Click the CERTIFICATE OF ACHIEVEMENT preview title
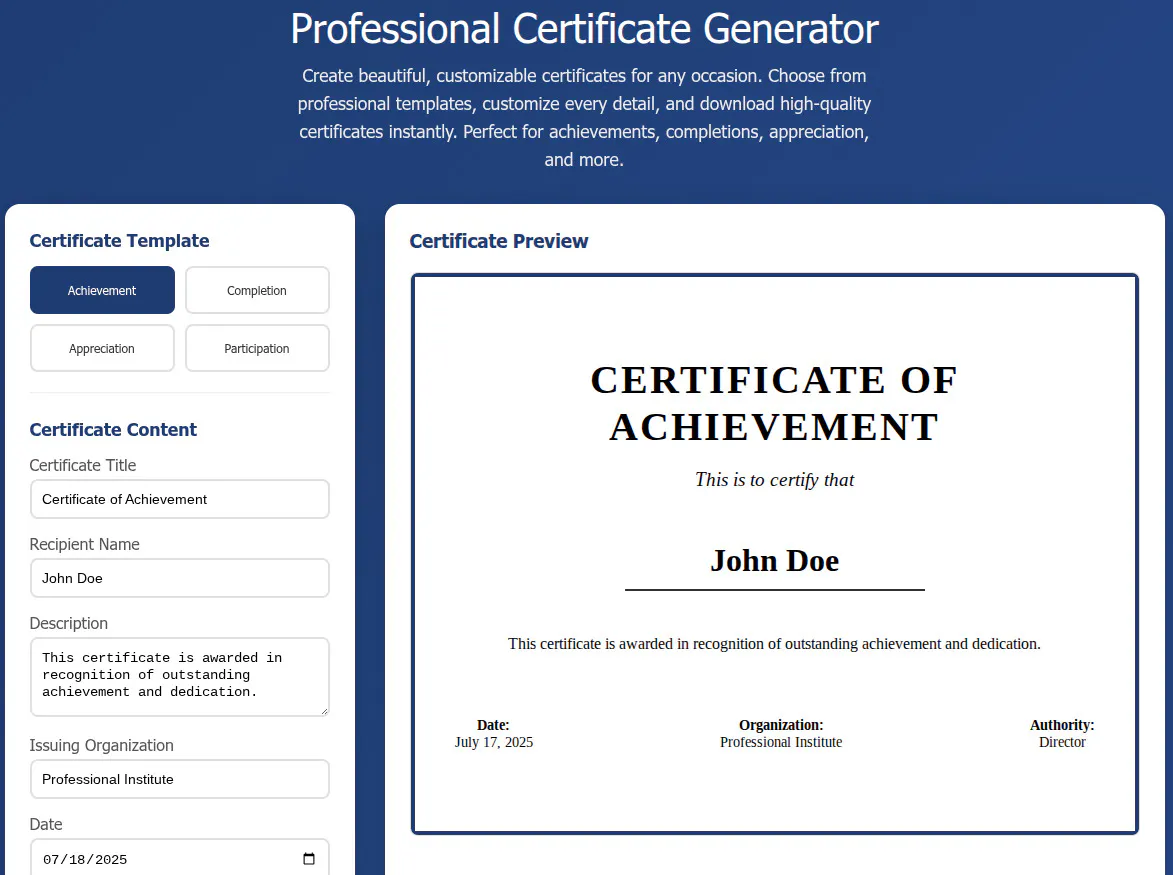 [x=774, y=403]
